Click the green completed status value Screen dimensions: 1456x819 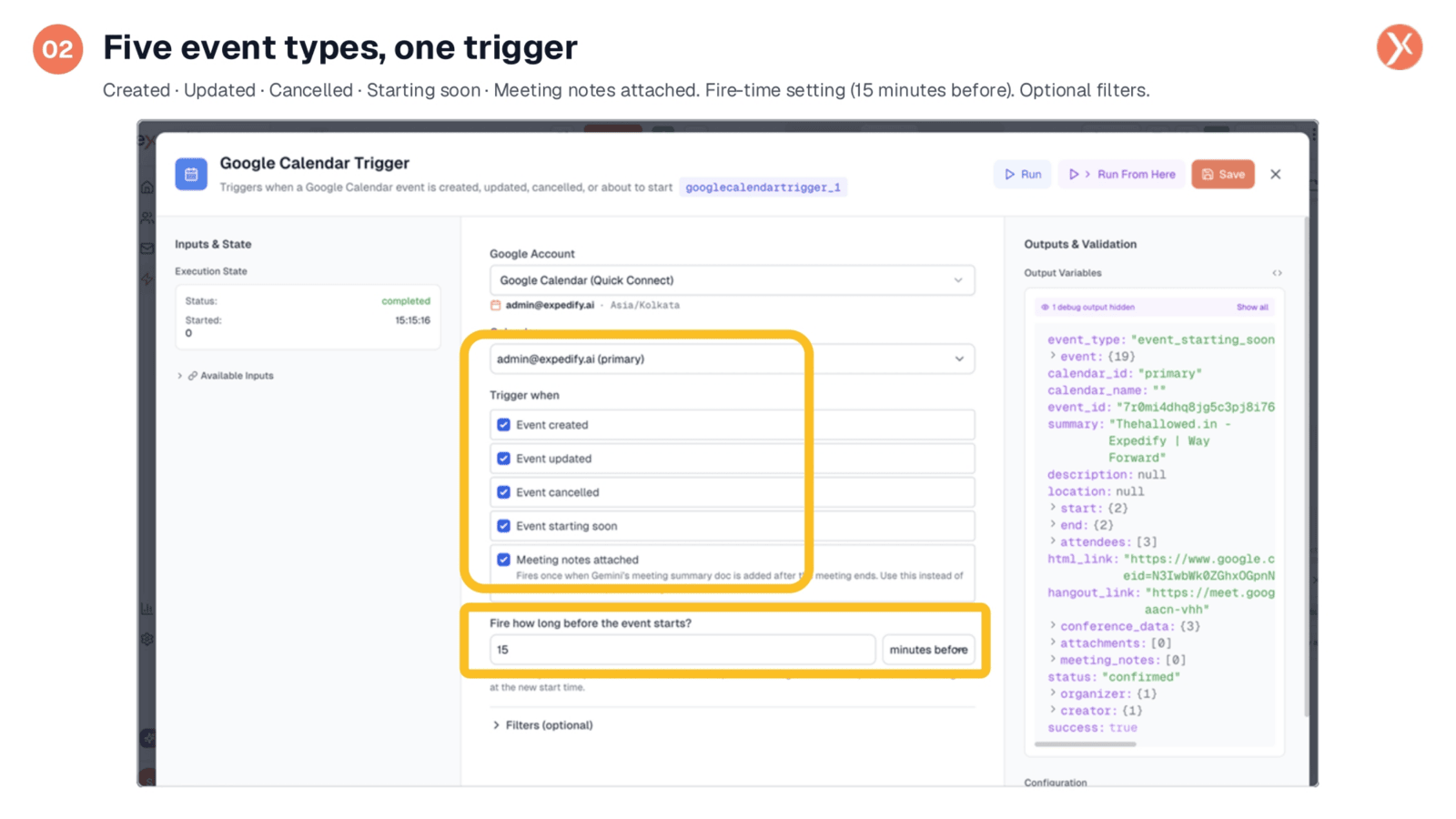406,301
